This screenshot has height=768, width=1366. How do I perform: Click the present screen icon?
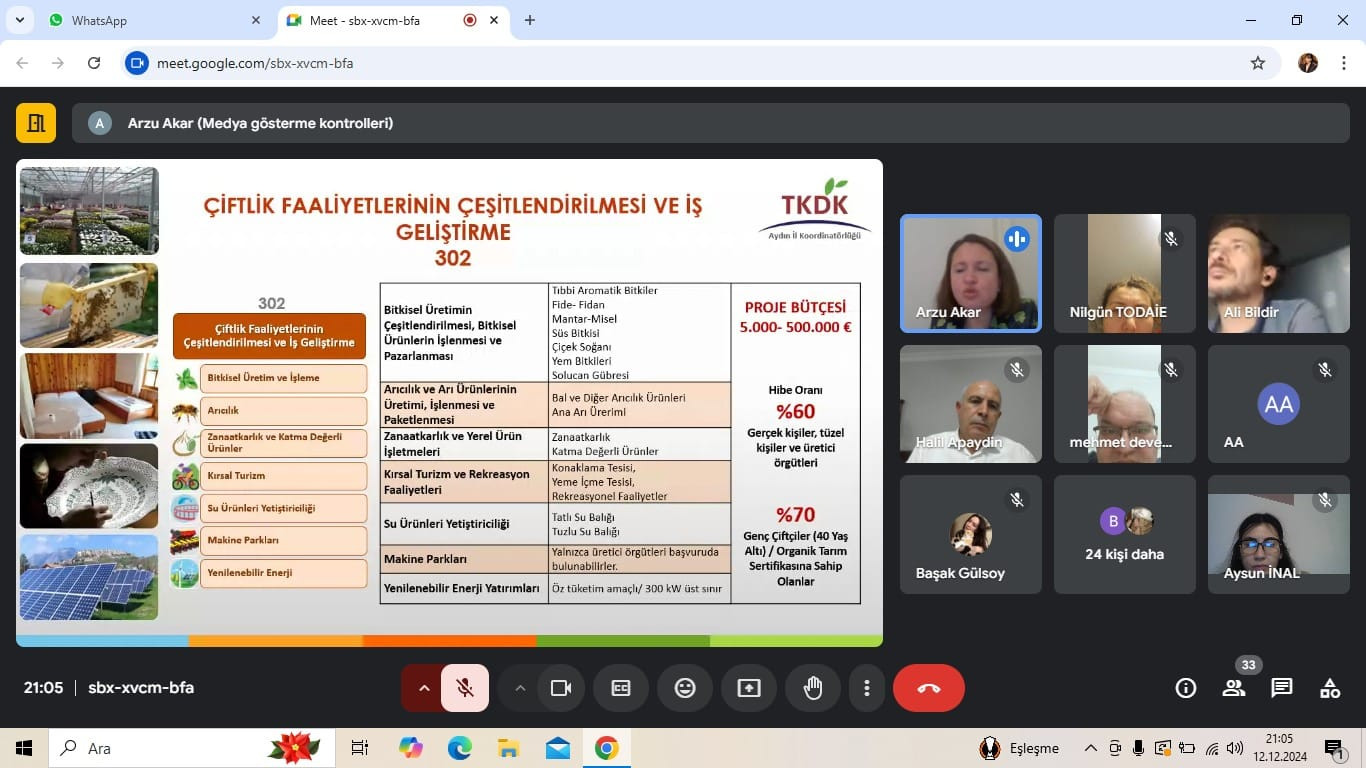(749, 688)
